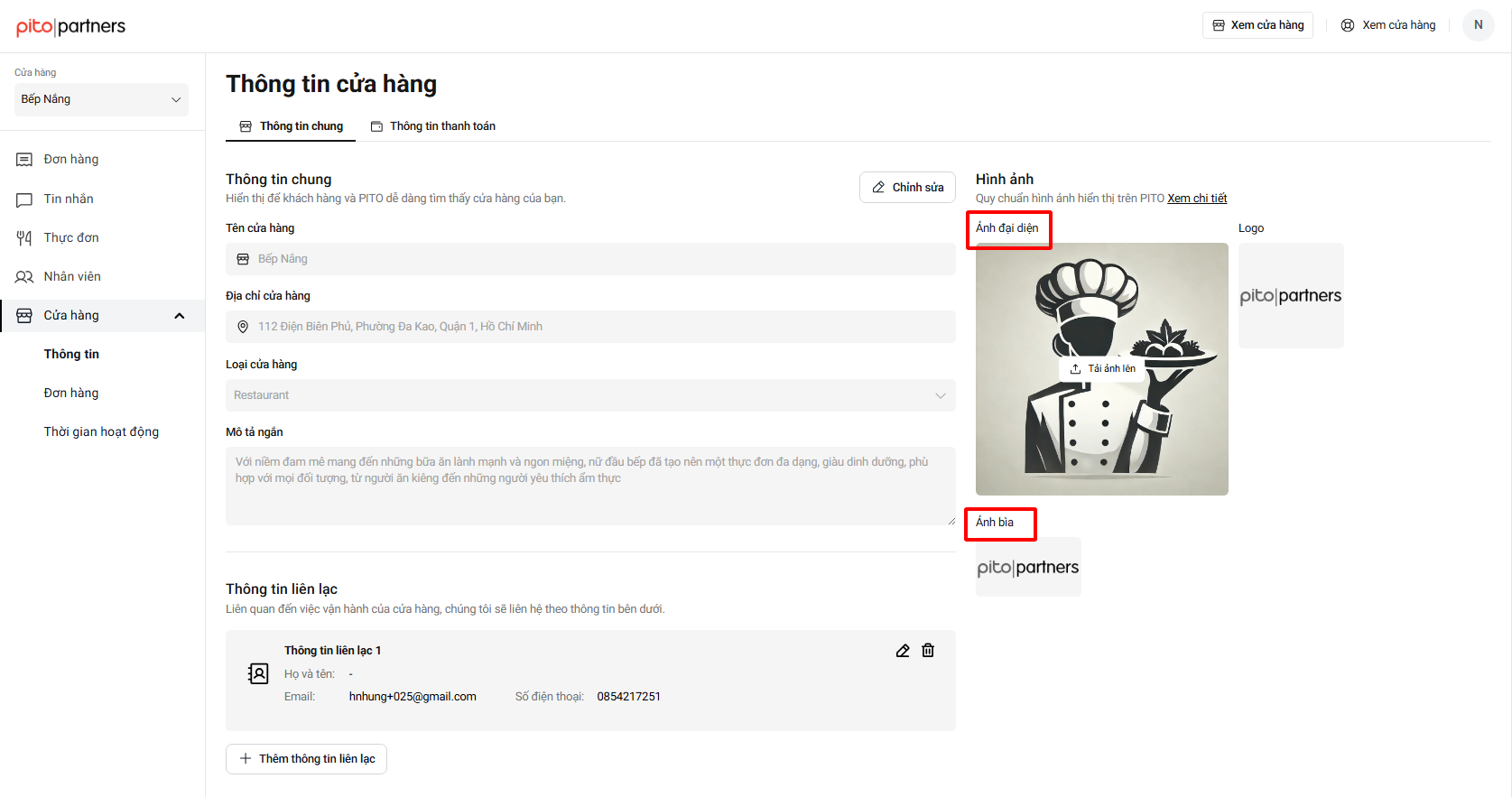Click the Ảnh bìa cover thumbnail
The height and width of the screenshot is (797, 1512).
(1028, 567)
